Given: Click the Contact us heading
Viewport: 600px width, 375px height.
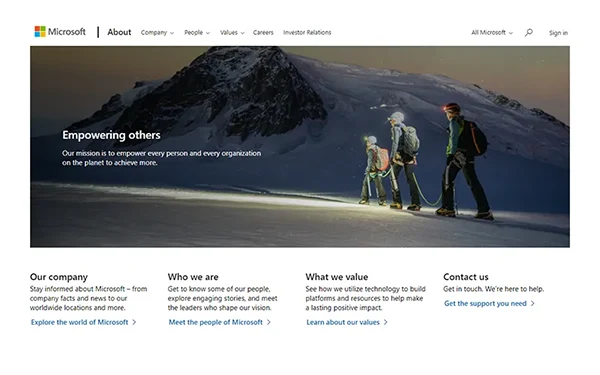Looking at the screenshot, I should 466,277.
